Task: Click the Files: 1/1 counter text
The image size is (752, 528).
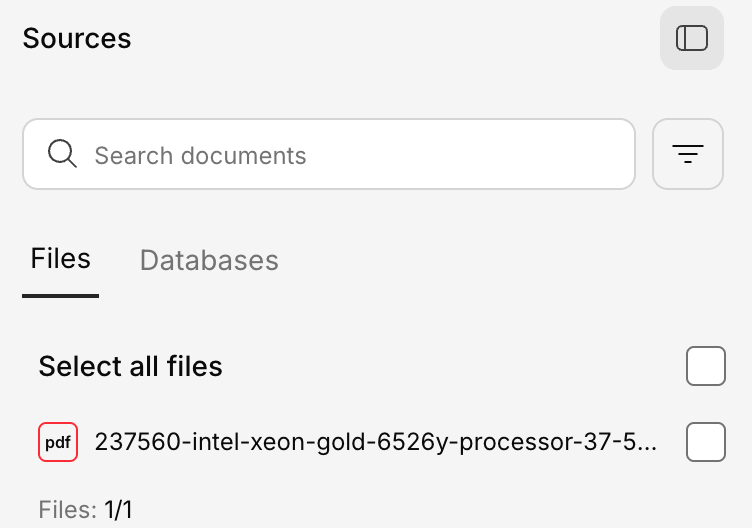Action: pos(85,510)
